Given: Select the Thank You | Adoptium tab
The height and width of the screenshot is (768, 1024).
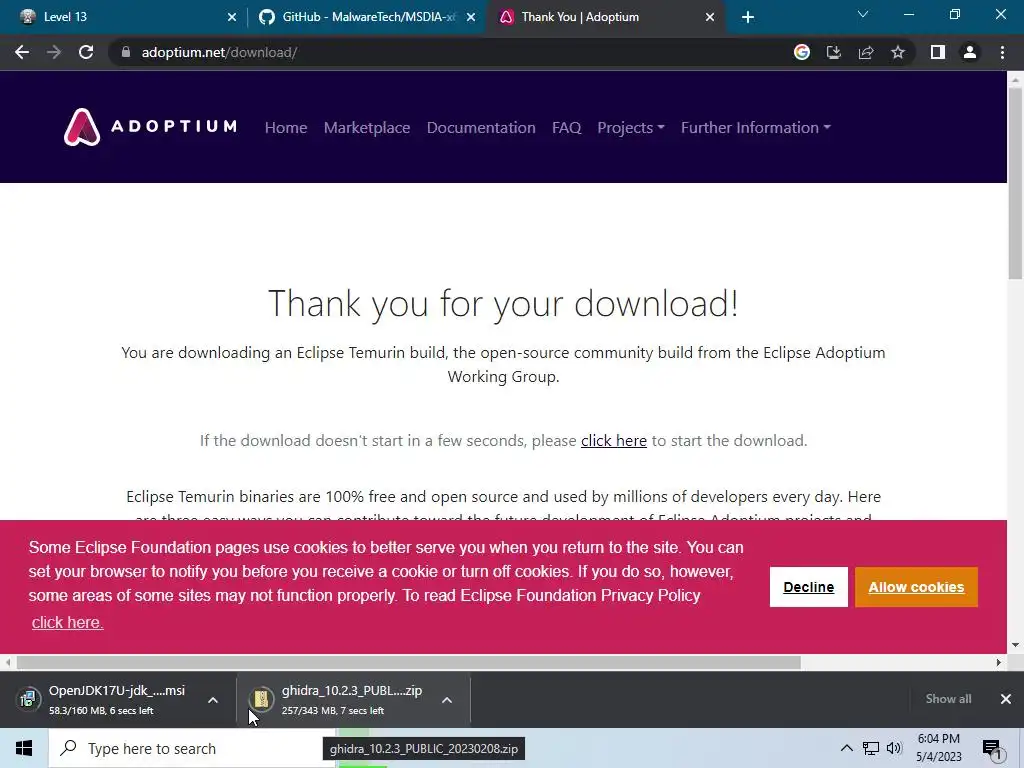Looking at the screenshot, I should [x=604, y=17].
